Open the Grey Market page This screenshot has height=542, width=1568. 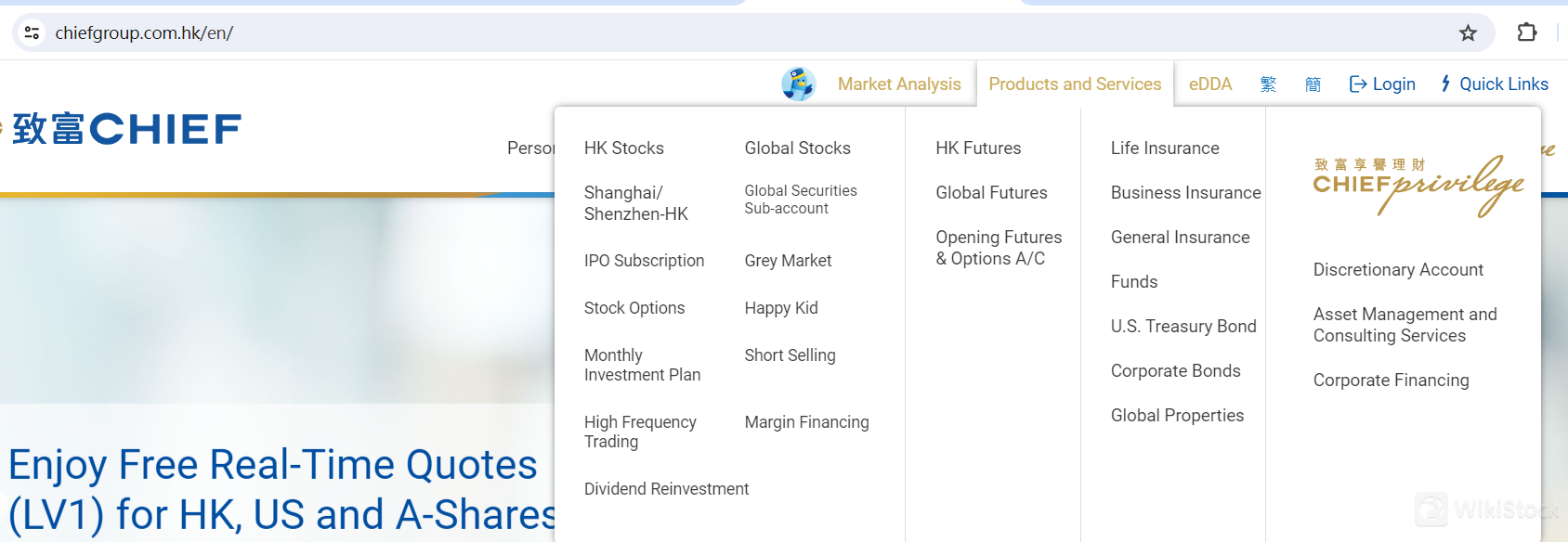(x=788, y=261)
